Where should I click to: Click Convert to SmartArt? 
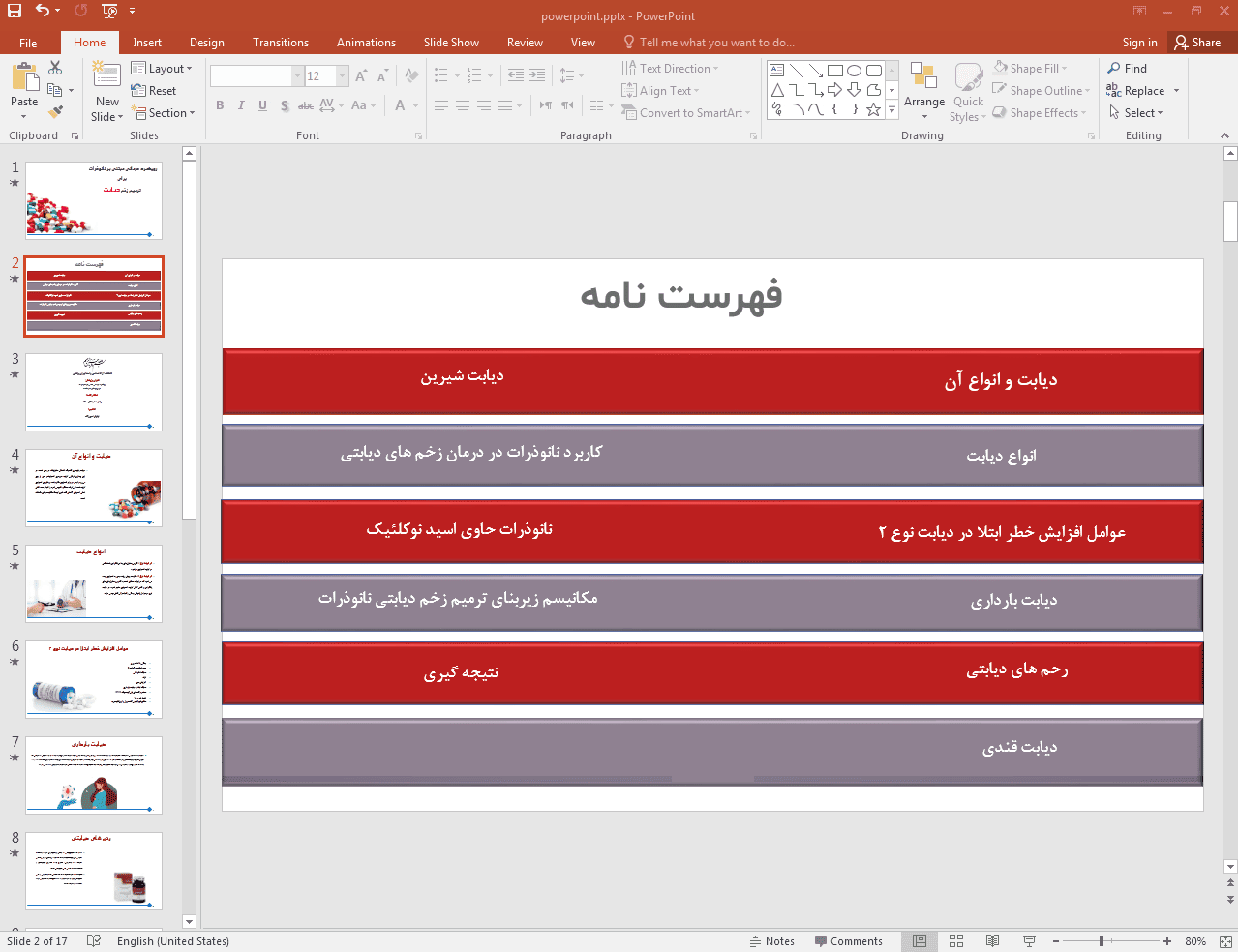[x=685, y=112]
